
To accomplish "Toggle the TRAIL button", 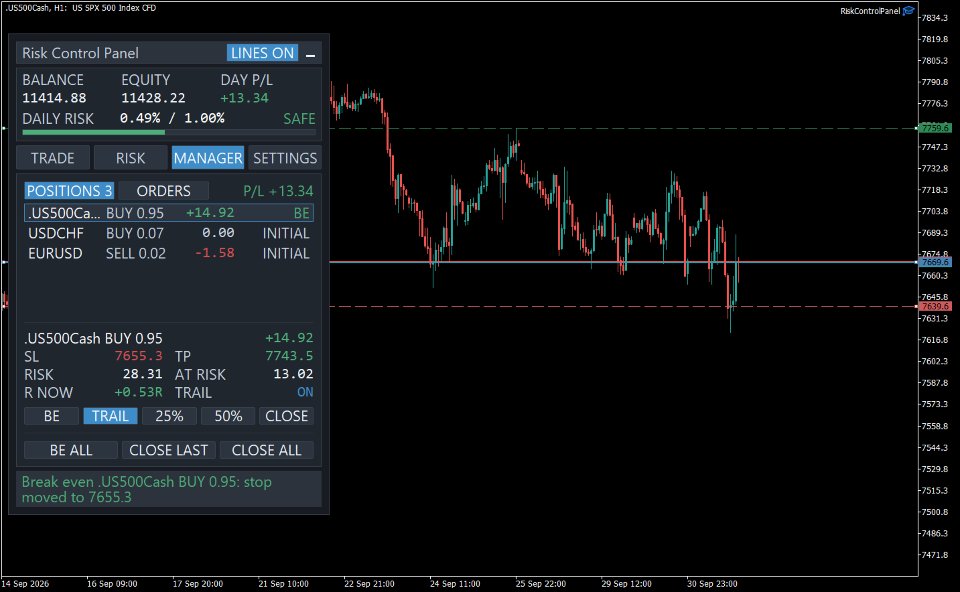I will pyautogui.click(x=110, y=416).
